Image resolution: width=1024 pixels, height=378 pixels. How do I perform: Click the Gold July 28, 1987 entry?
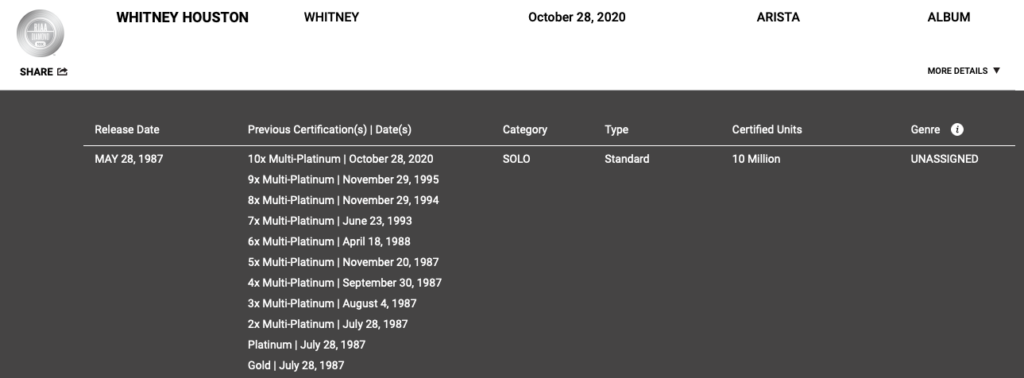tap(296, 365)
